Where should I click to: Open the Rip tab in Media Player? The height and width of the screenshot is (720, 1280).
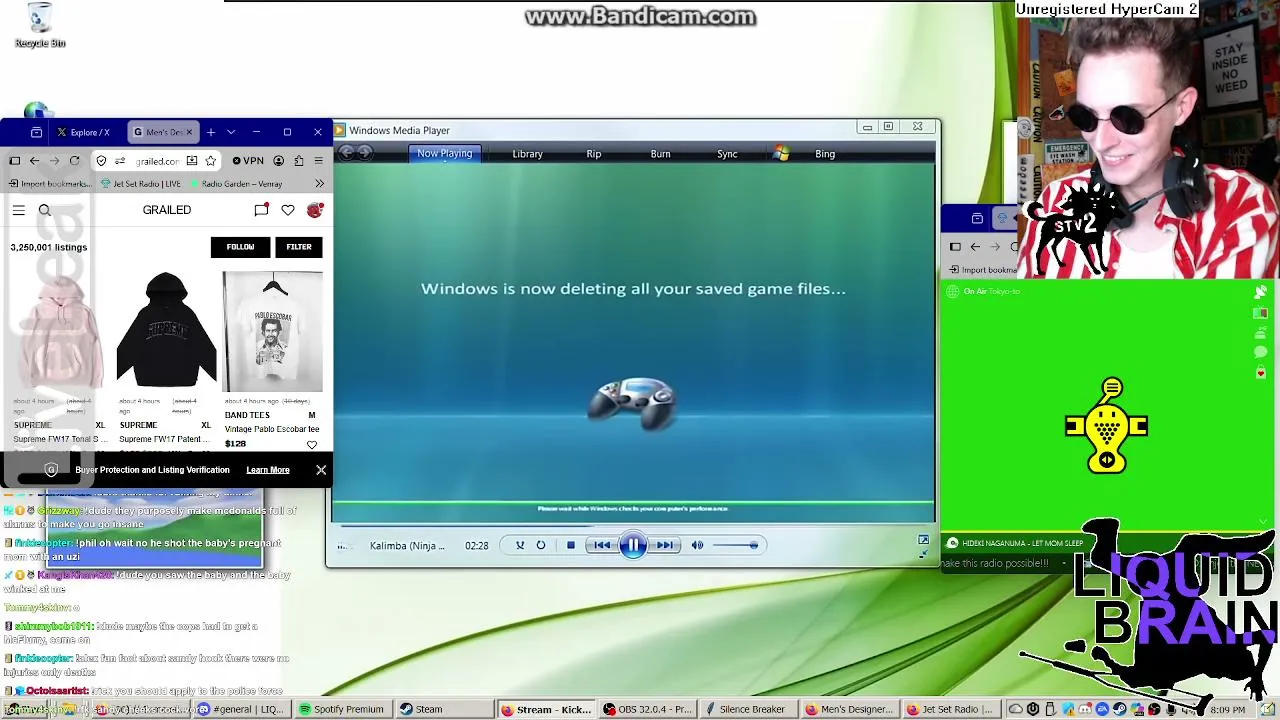[x=594, y=154]
